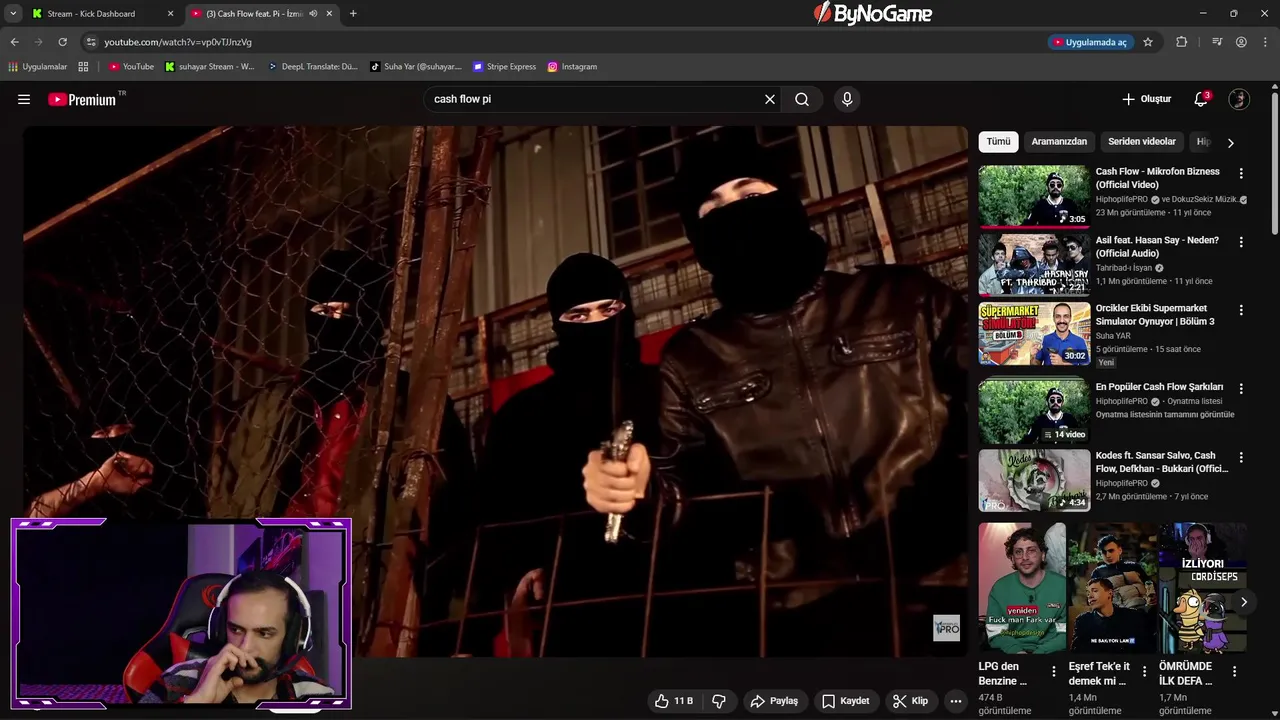View site information icon in address bar

coord(91,42)
